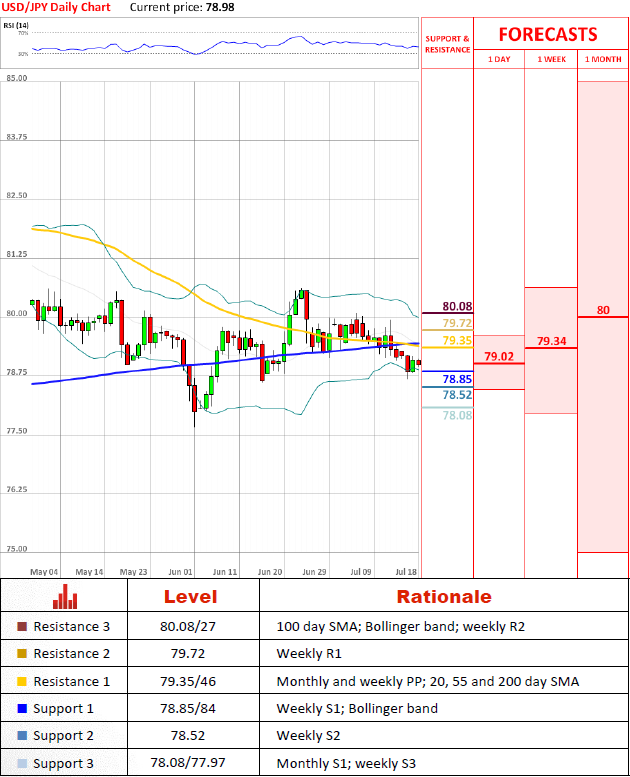Screen dimensions: 630x777
Task: Click the 83.75 price axis label
Action: 17,137
